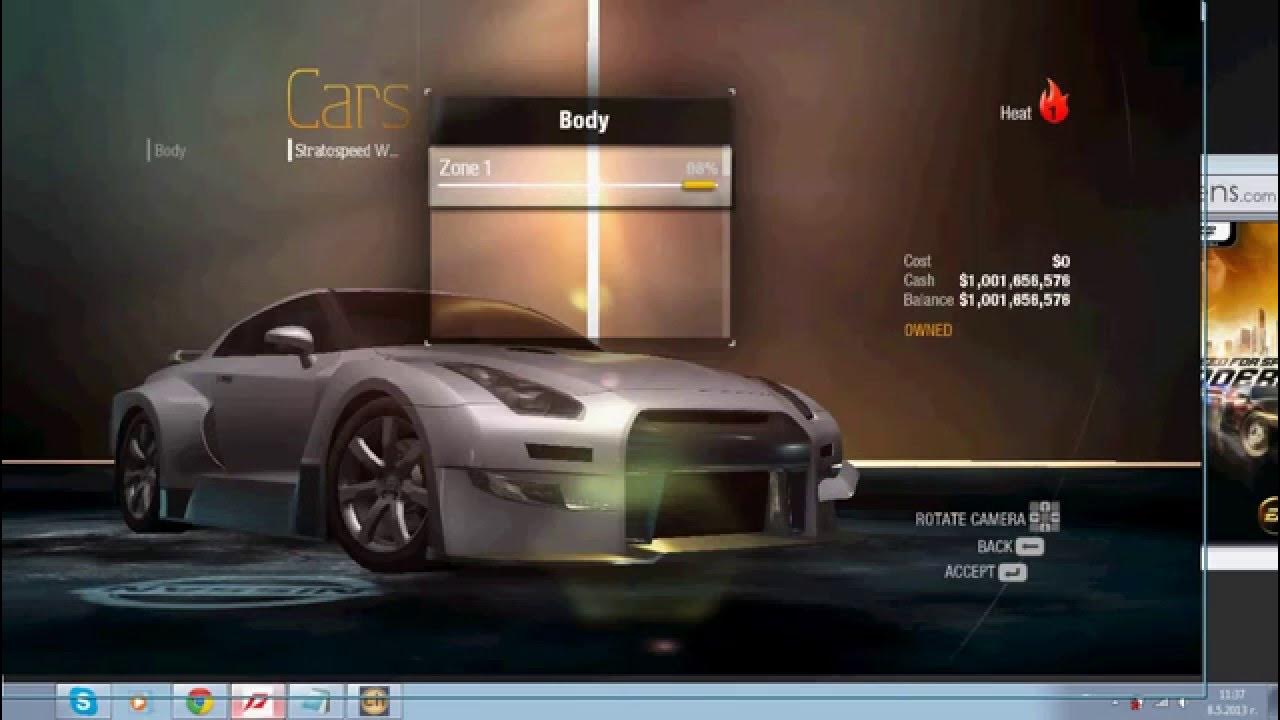Click the ROTATE CAMERA label

click(x=970, y=519)
